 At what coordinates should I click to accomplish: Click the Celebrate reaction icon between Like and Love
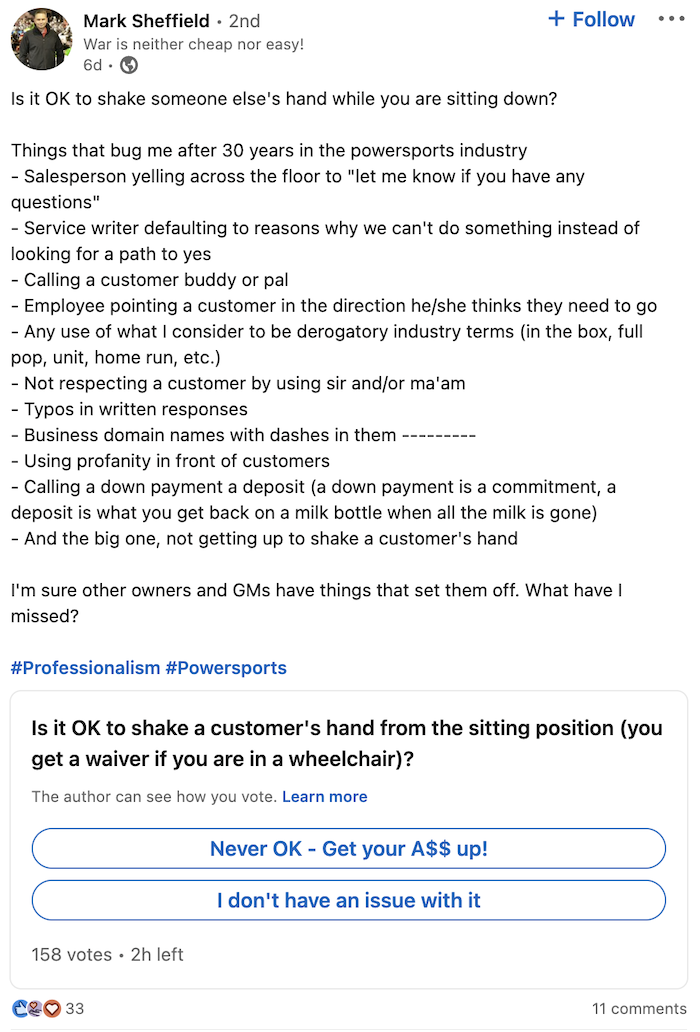pyautogui.click(x=36, y=1008)
